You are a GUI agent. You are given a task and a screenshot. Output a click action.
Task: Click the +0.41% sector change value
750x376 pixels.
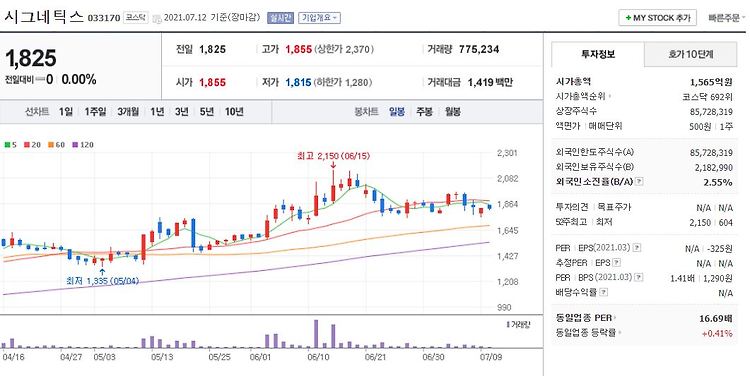(717, 333)
